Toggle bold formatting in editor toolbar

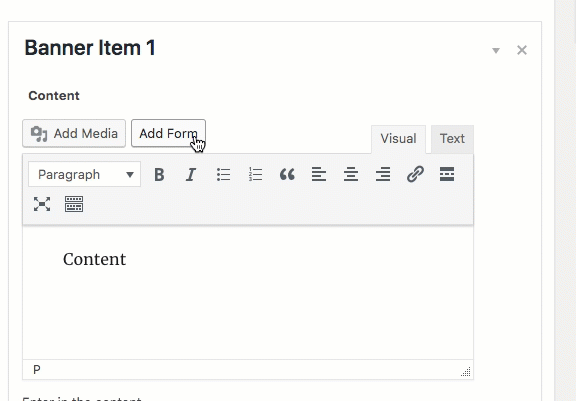click(x=159, y=174)
